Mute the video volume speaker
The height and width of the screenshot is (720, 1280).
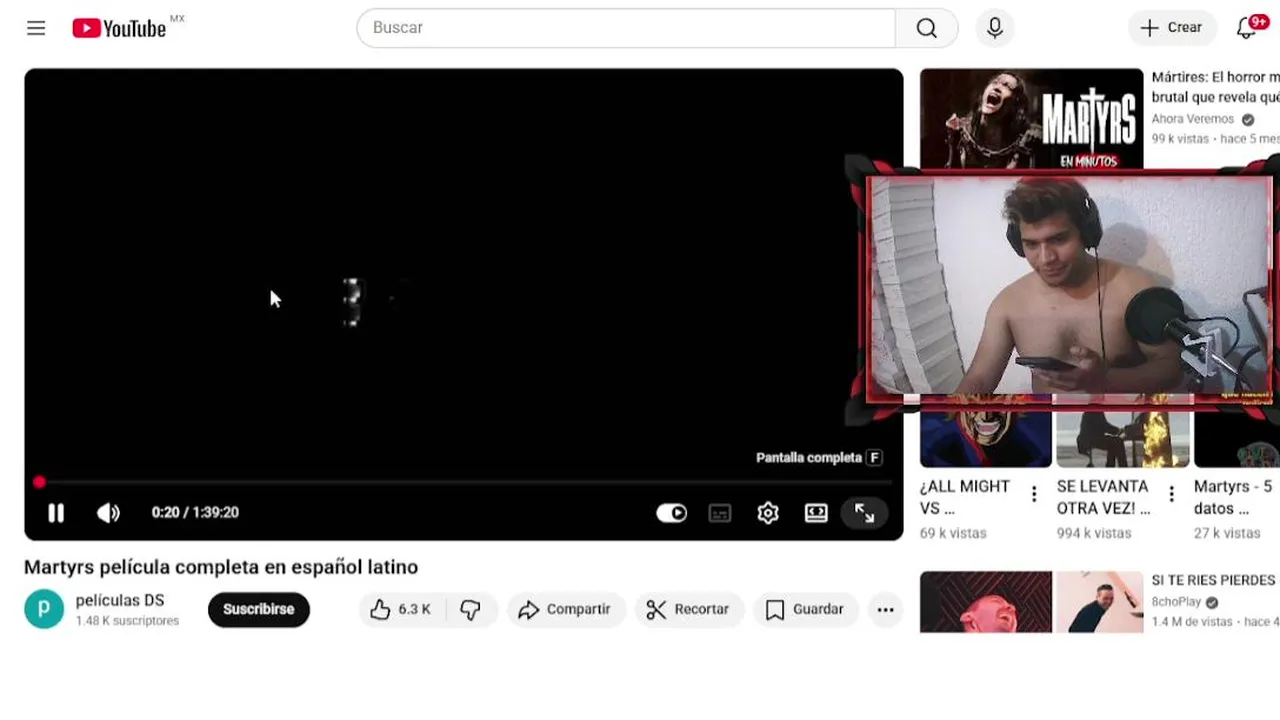[x=108, y=513]
